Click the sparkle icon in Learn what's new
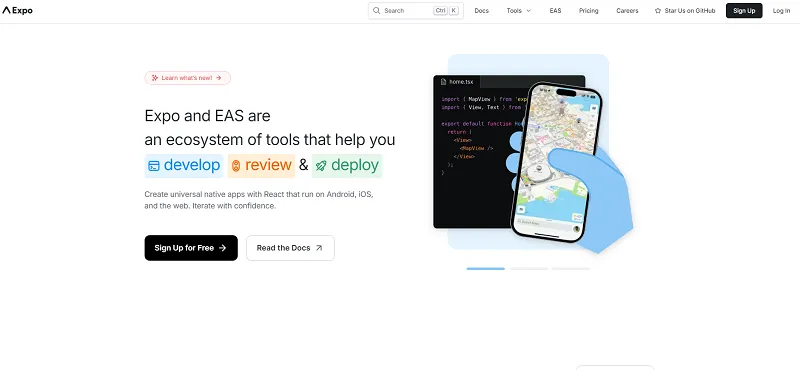This screenshot has width=800, height=370. (x=155, y=78)
